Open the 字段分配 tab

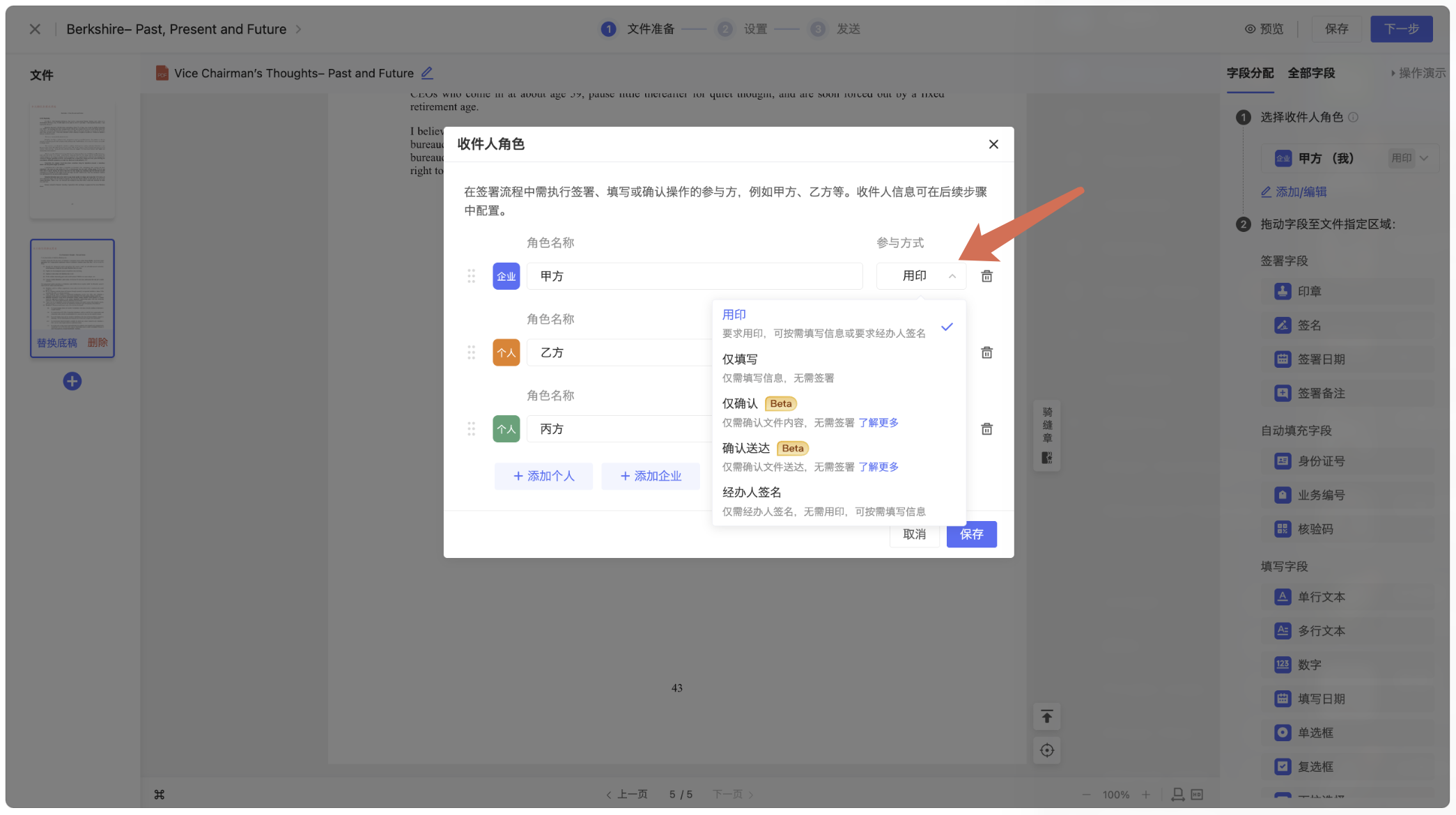pyautogui.click(x=1250, y=73)
